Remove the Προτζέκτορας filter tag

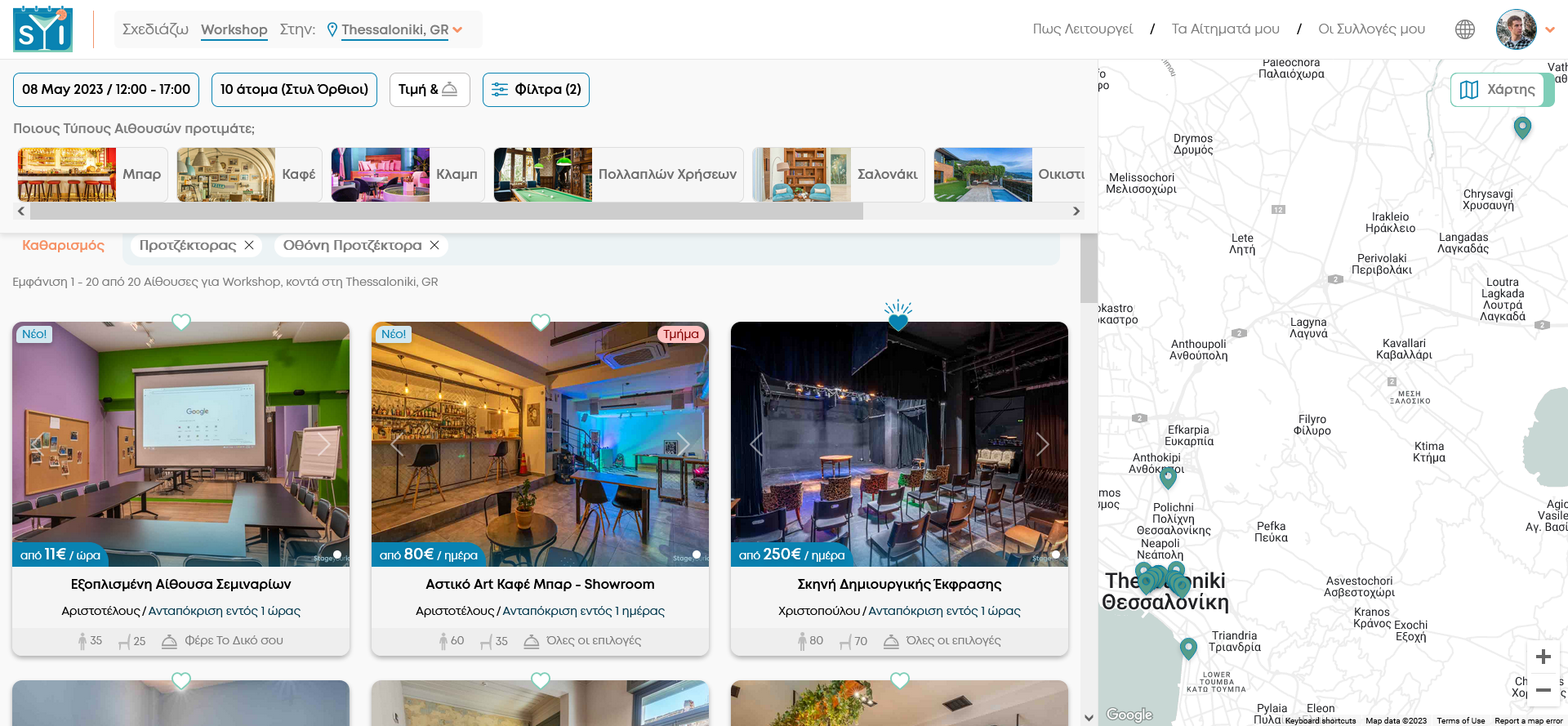(x=249, y=245)
